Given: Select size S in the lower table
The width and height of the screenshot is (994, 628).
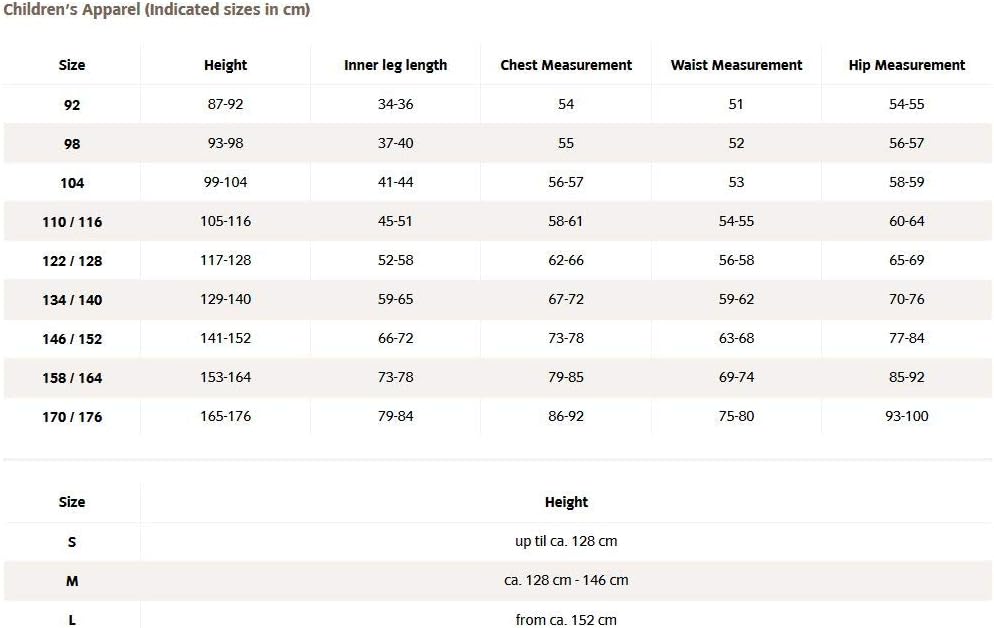Looking at the screenshot, I should point(72,542).
